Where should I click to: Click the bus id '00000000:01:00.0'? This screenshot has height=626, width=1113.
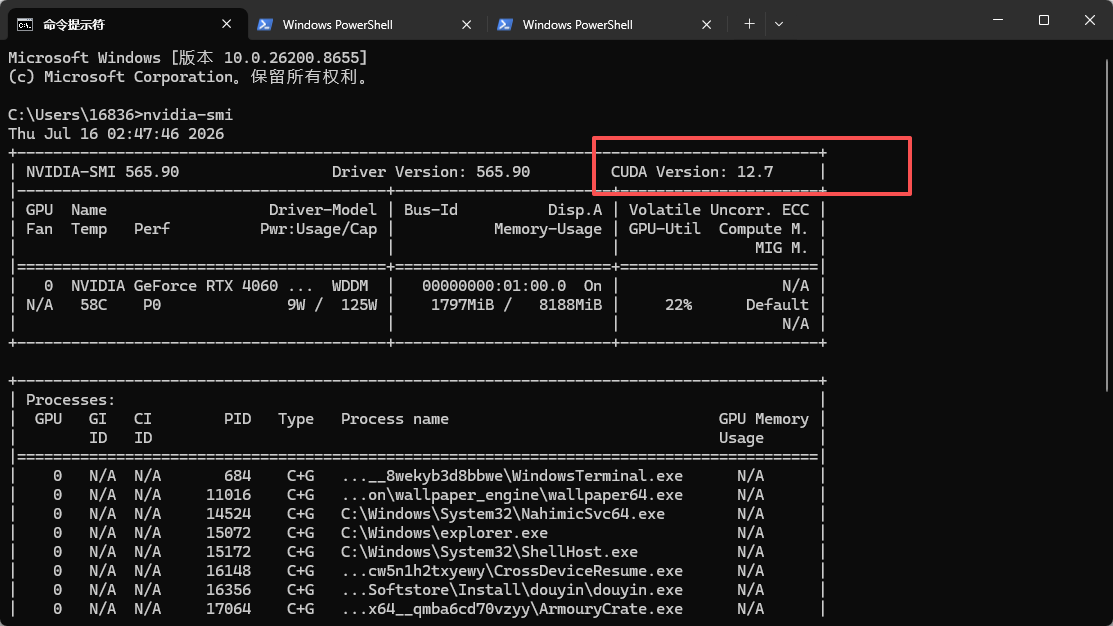coord(493,286)
